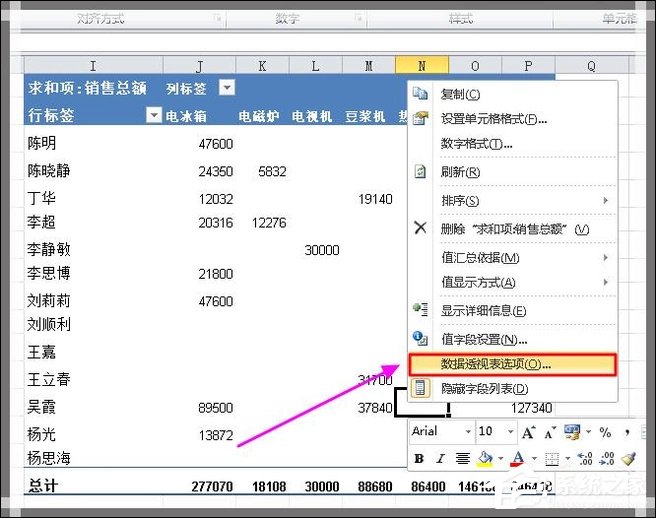Apply red font color button
Image resolution: width=656 pixels, height=518 pixels.
click(x=517, y=459)
